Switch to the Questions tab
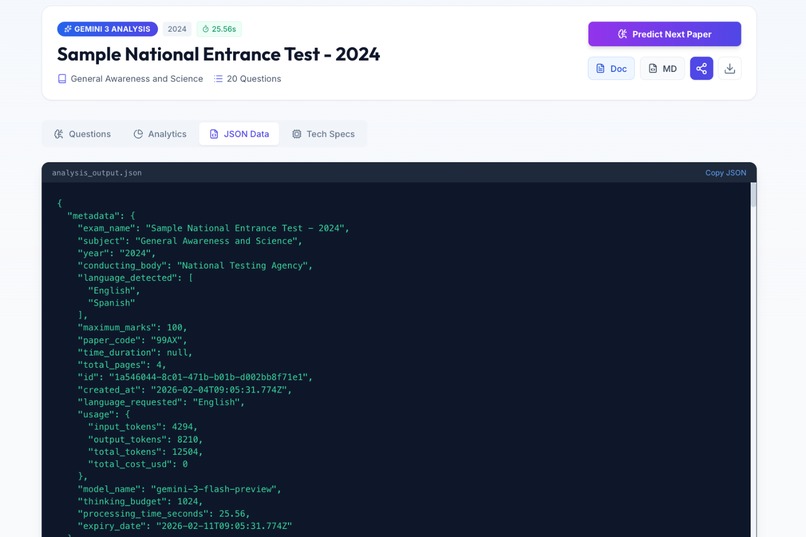Screen dimensions: 806x537 click(82, 134)
